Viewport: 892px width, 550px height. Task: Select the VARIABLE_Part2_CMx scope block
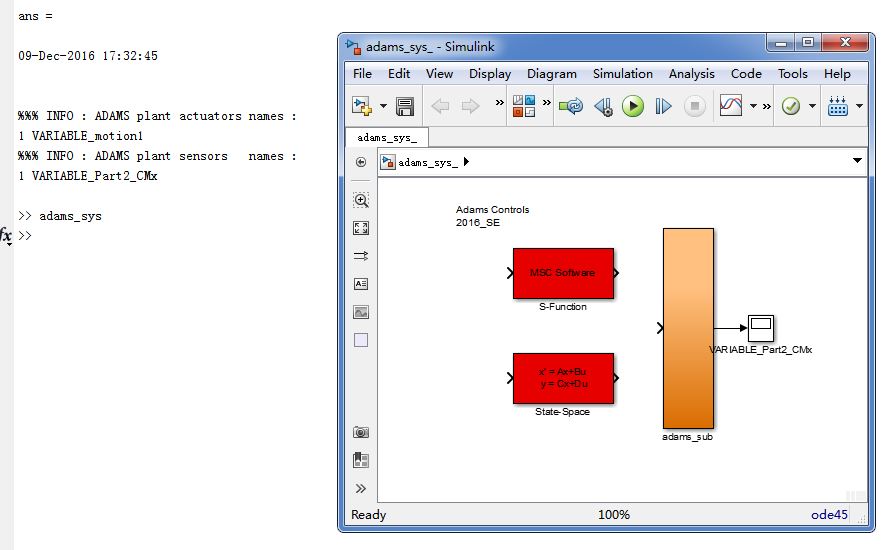coord(761,328)
